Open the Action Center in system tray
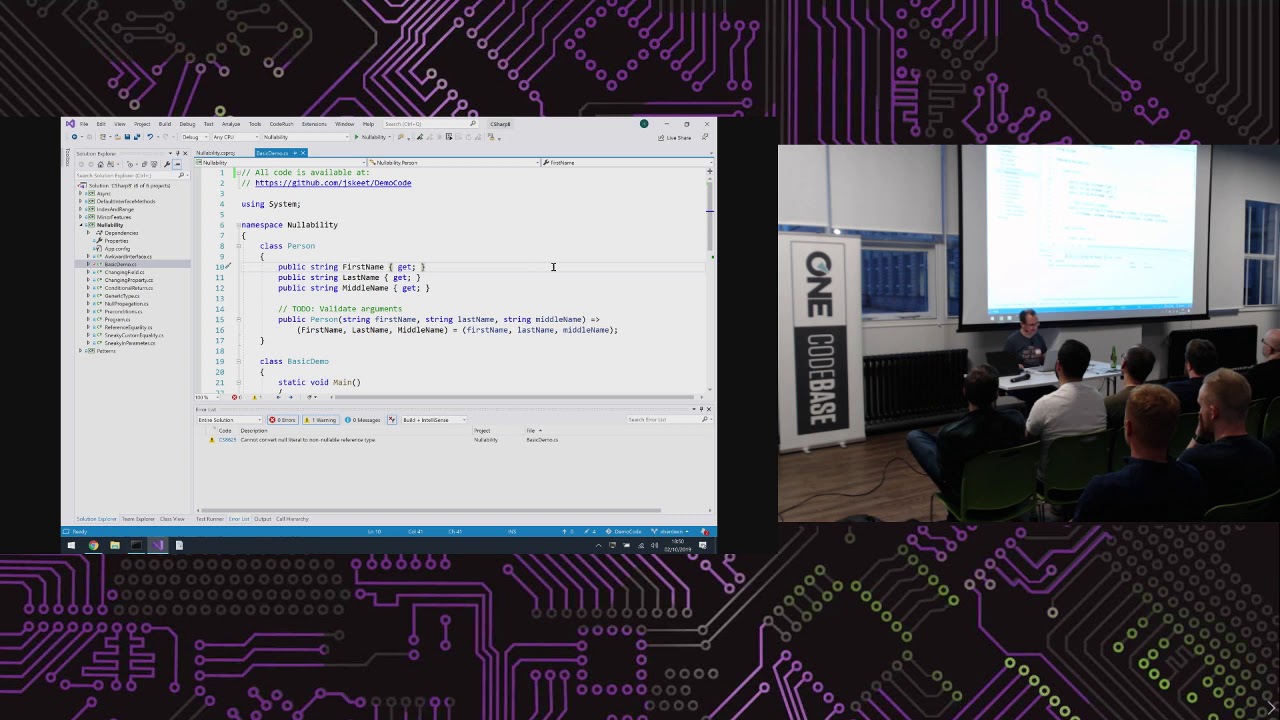Image resolution: width=1280 pixels, height=720 pixels. [x=703, y=545]
